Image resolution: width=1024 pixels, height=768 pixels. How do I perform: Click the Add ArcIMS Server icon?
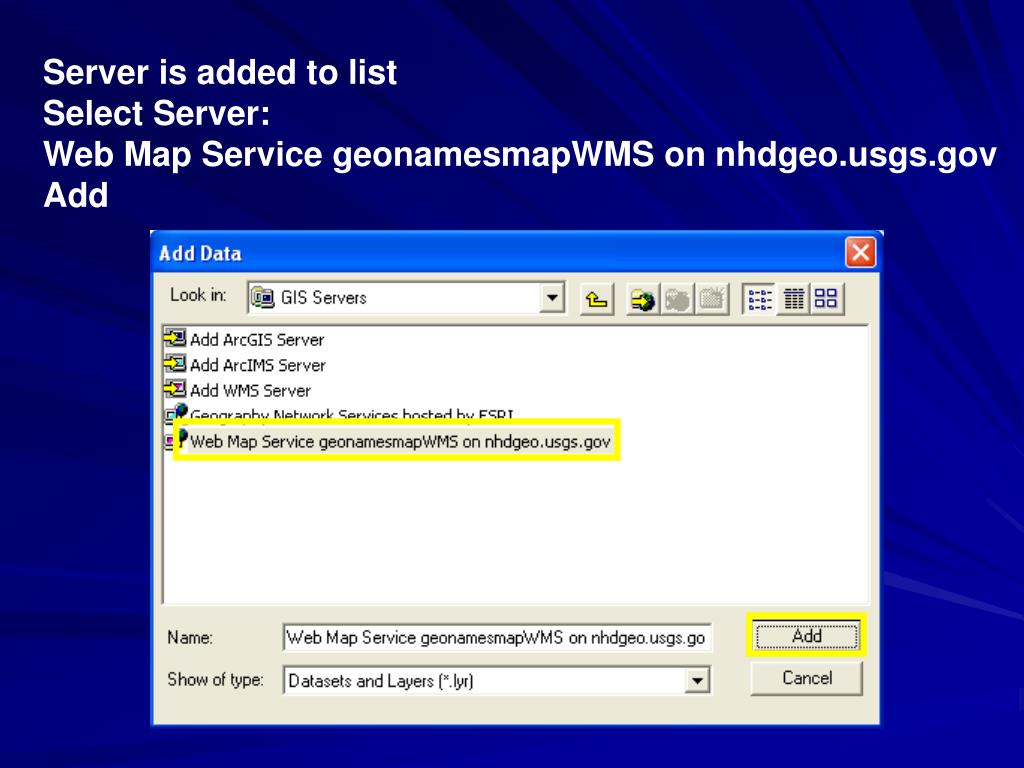174,364
